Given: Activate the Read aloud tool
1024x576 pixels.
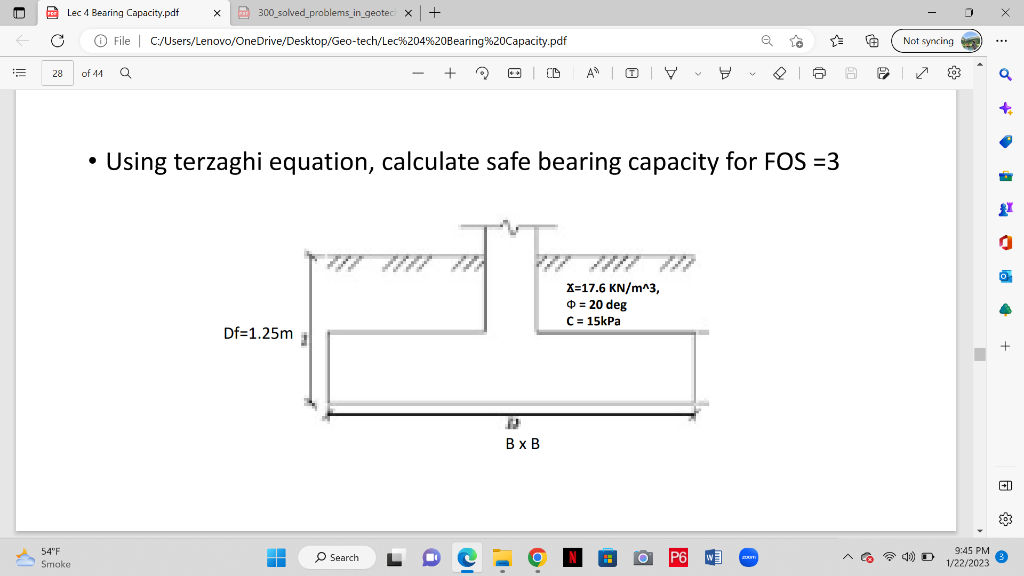Looking at the screenshot, I should pyautogui.click(x=595, y=73).
